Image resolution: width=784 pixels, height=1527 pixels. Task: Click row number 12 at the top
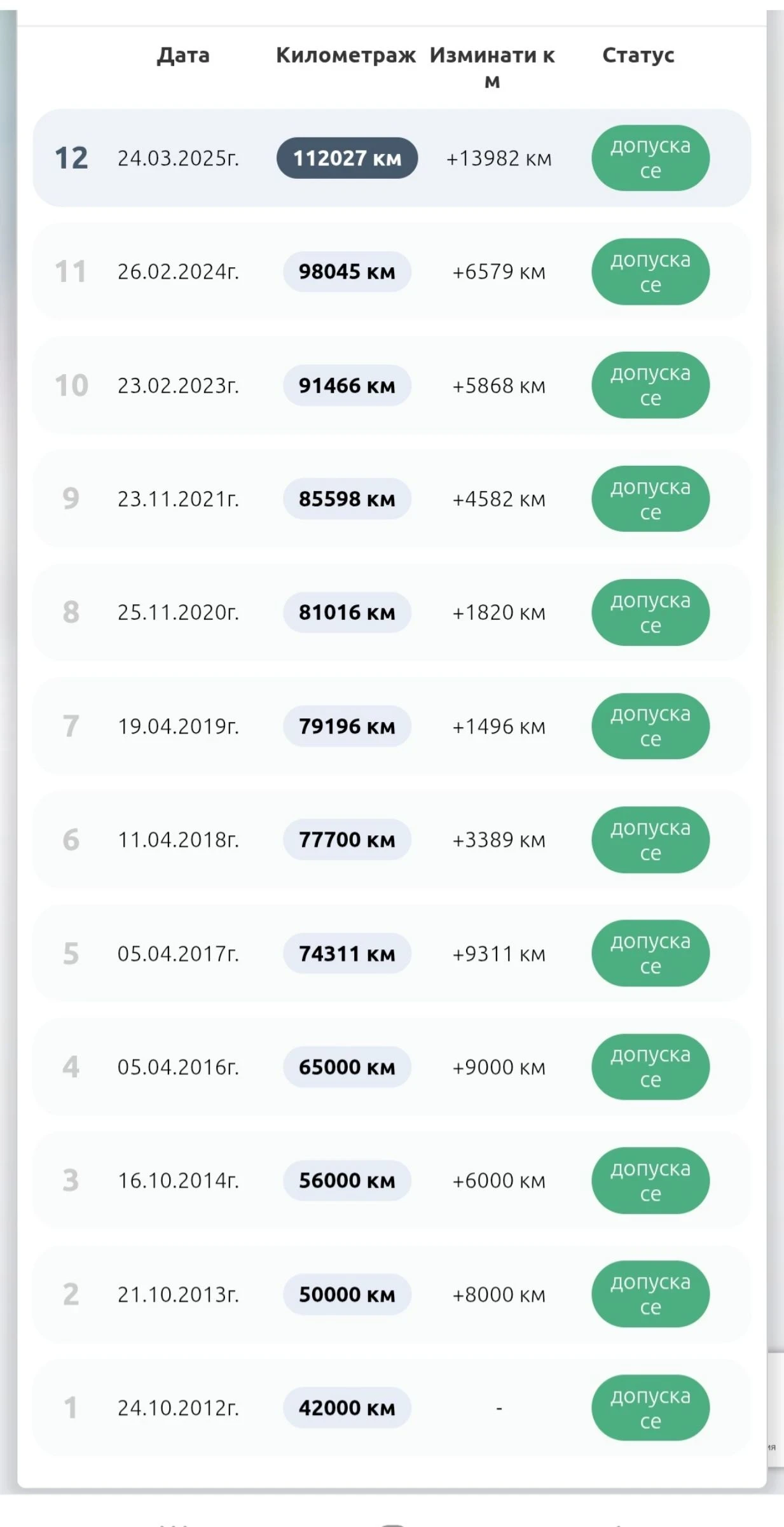(71, 158)
